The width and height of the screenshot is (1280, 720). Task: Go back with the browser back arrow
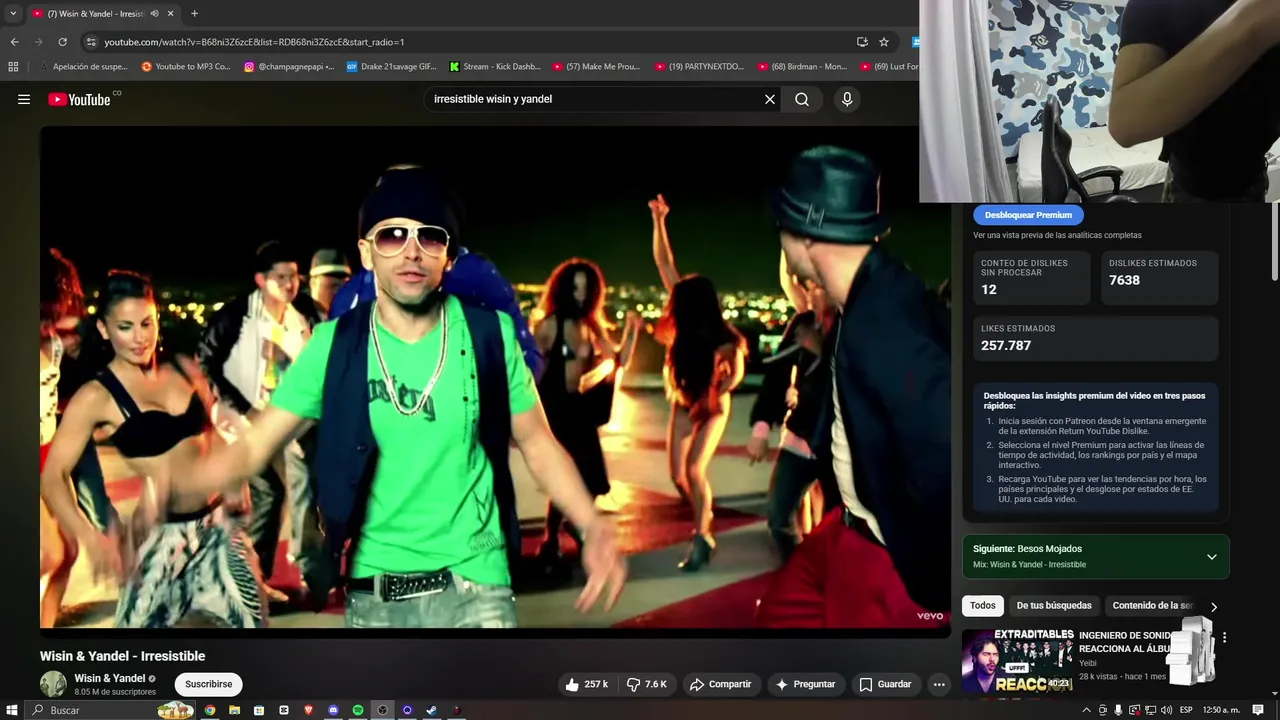coord(14,42)
